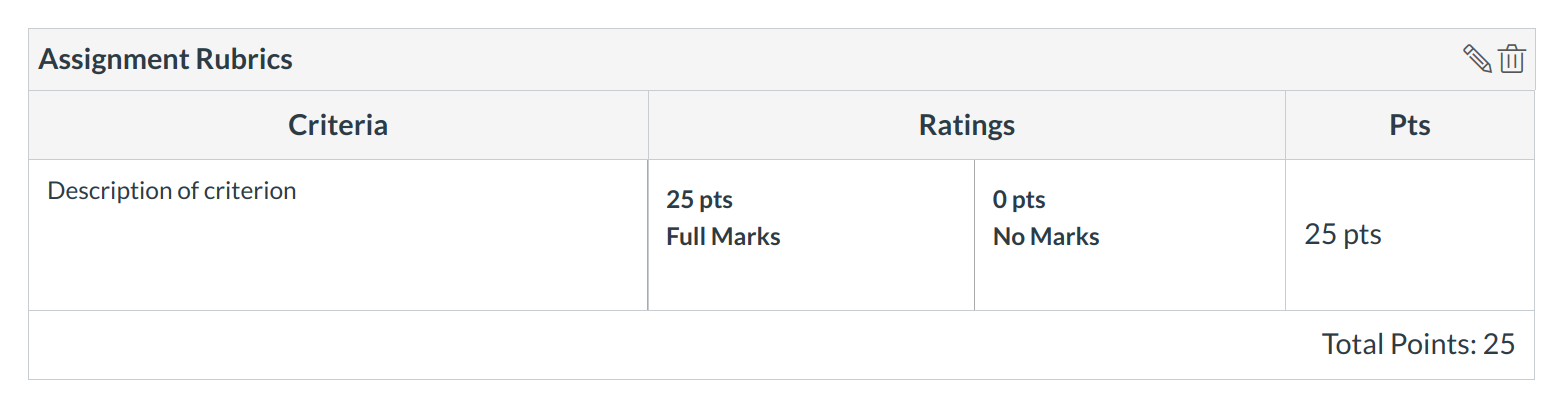Click the Pts column header

click(1409, 126)
